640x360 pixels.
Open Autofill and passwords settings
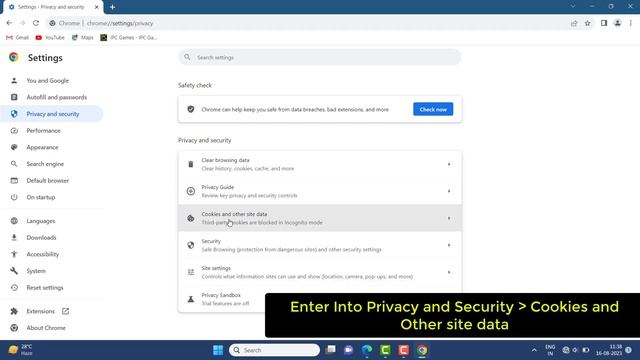point(56,97)
